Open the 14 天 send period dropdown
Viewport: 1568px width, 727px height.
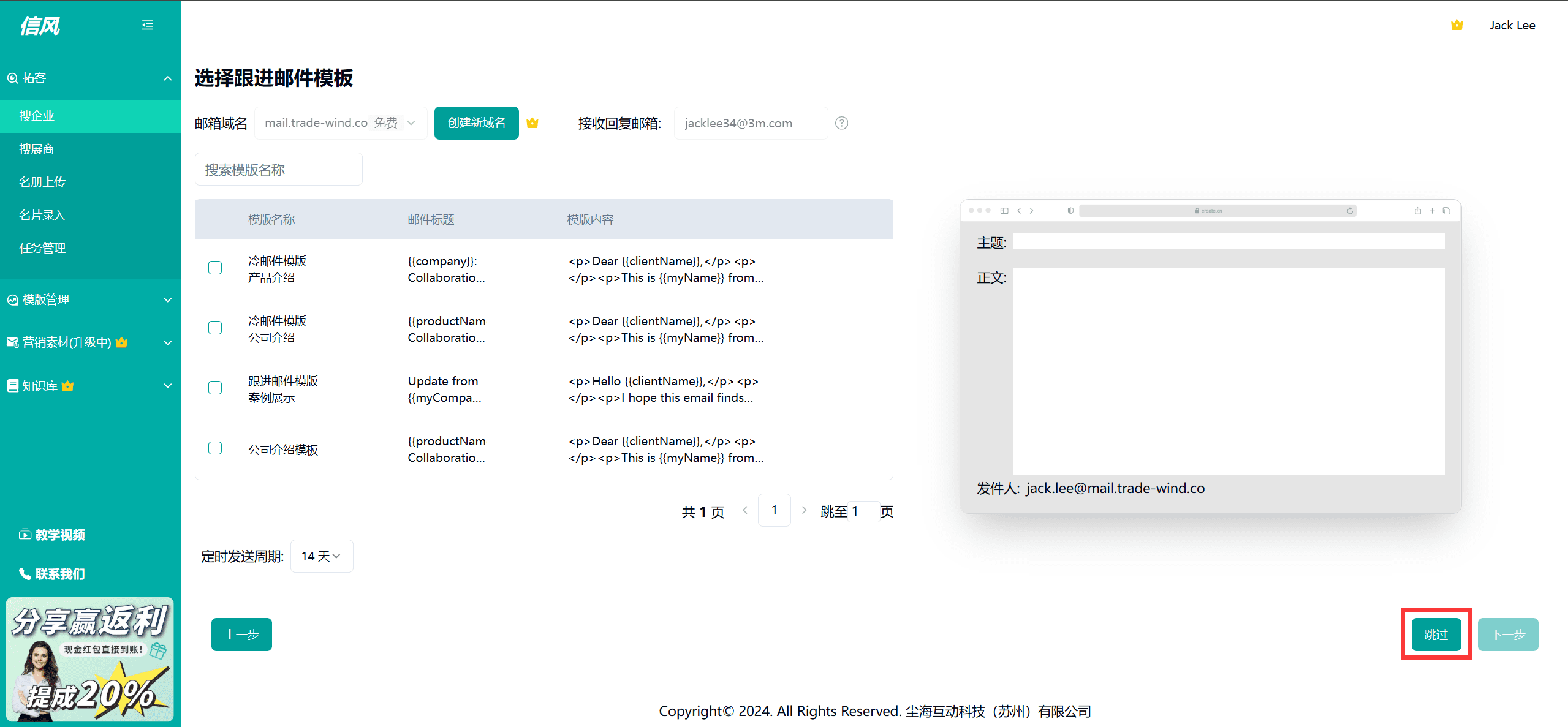[x=321, y=556]
